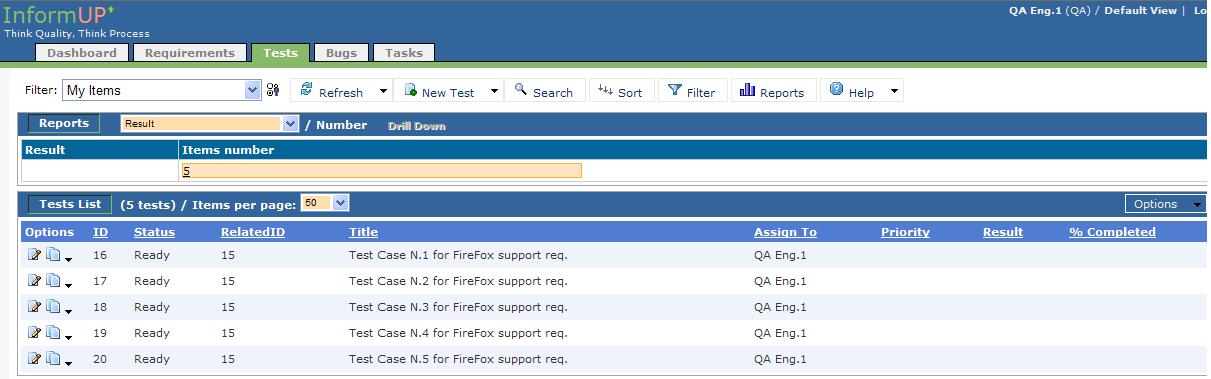This screenshot has height=379, width=1211.
Task: Click the edit icon for test ID 17
Action: pyautogui.click(x=35, y=281)
